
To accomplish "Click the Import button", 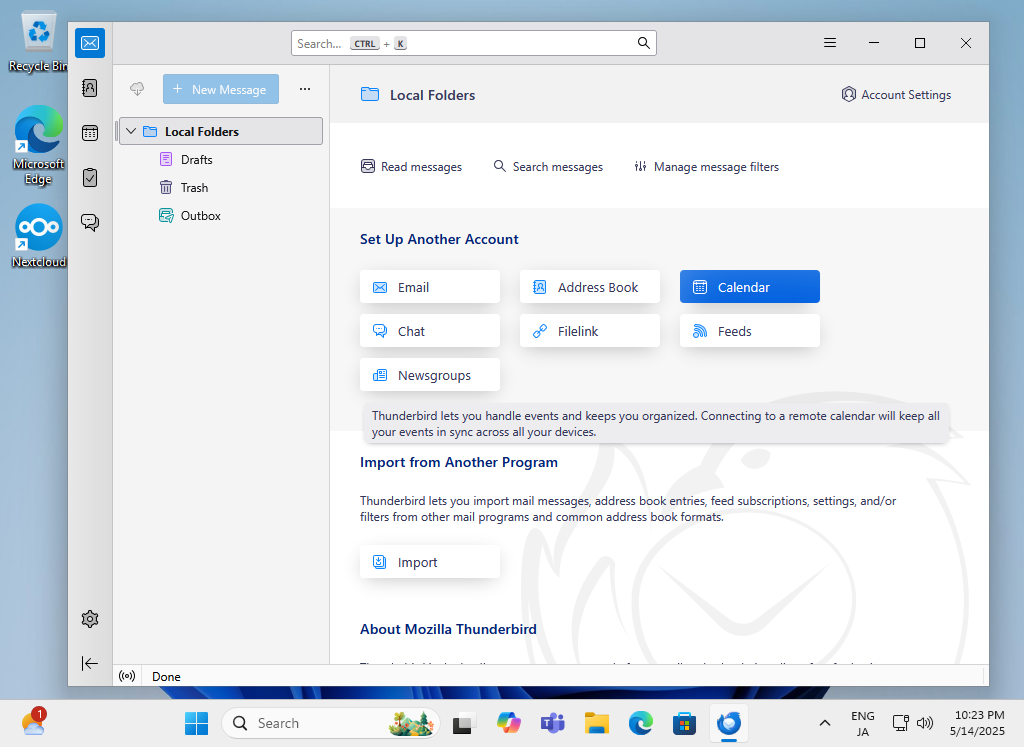I will pos(430,562).
